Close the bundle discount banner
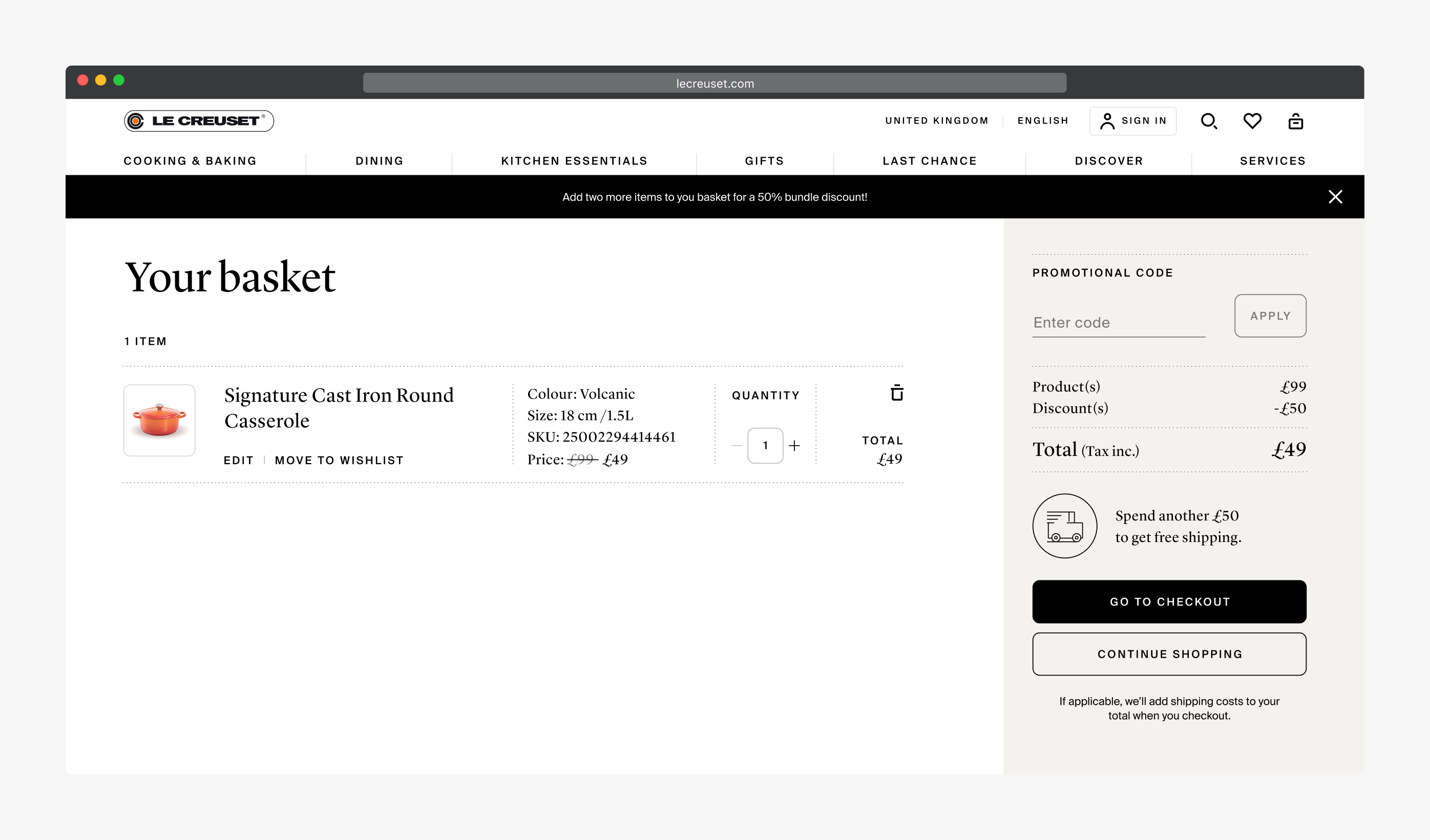Image resolution: width=1430 pixels, height=840 pixels. point(1335,197)
